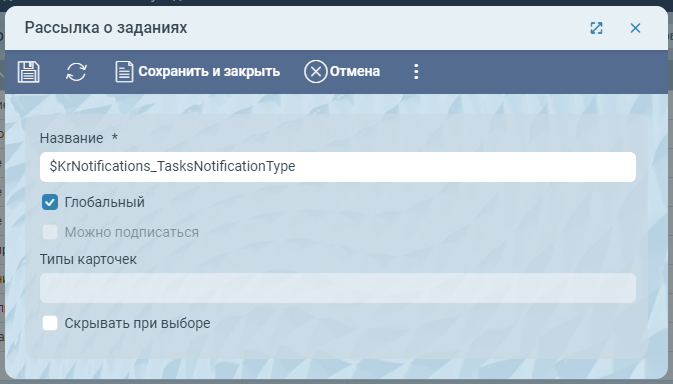Click the document icon beside Сохранить и закрыть
The height and width of the screenshot is (384, 673).
coord(124,72)
